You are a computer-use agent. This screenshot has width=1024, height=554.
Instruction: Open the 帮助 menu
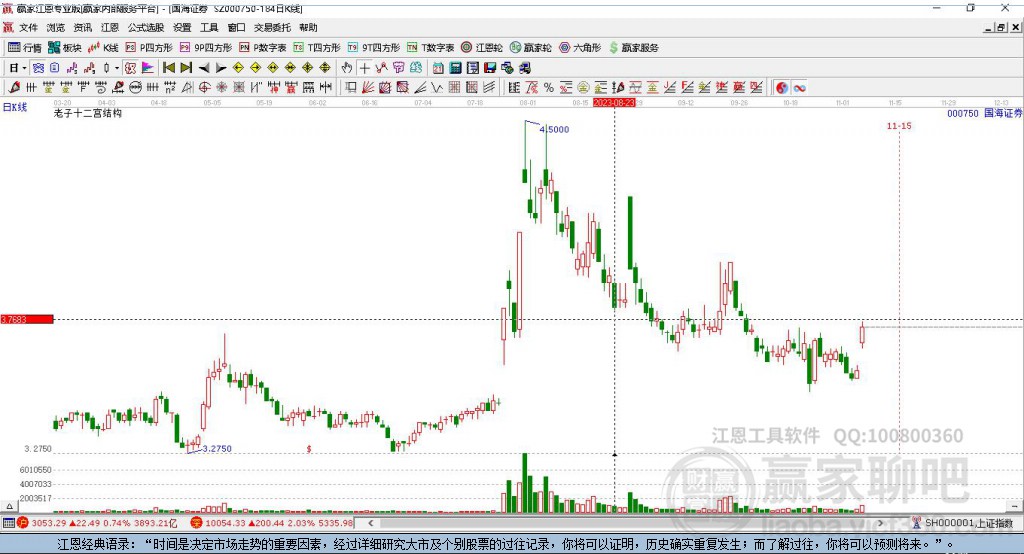[x=308, y=27]
